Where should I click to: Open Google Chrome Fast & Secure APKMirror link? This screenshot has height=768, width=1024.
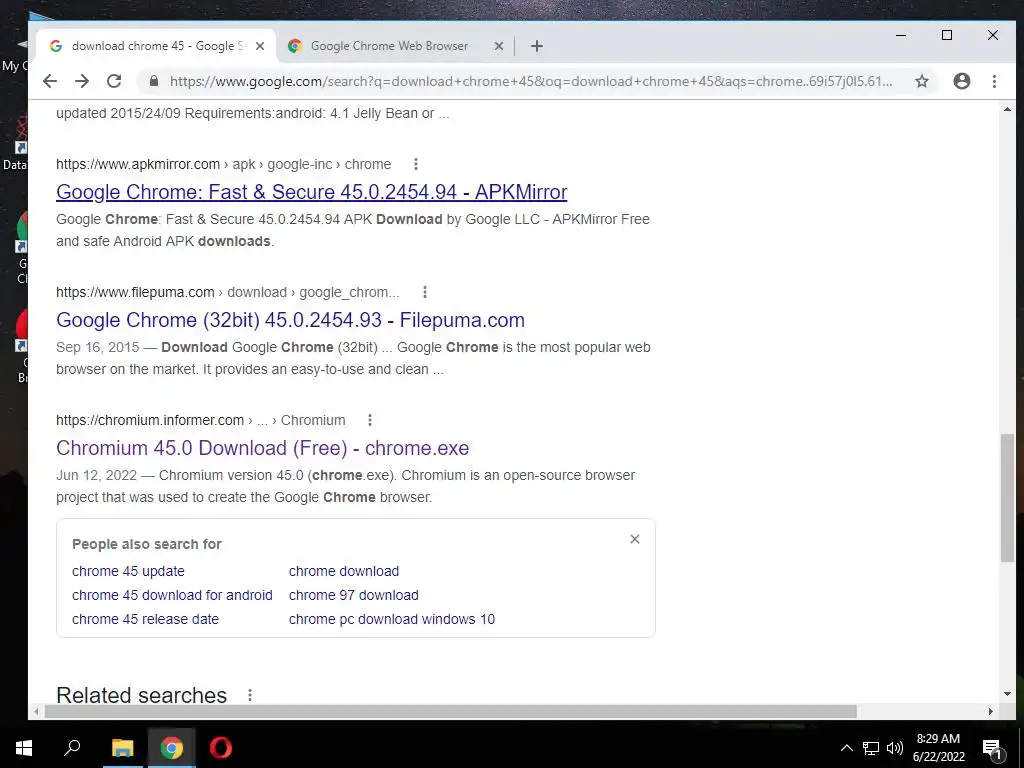(312, 192)
